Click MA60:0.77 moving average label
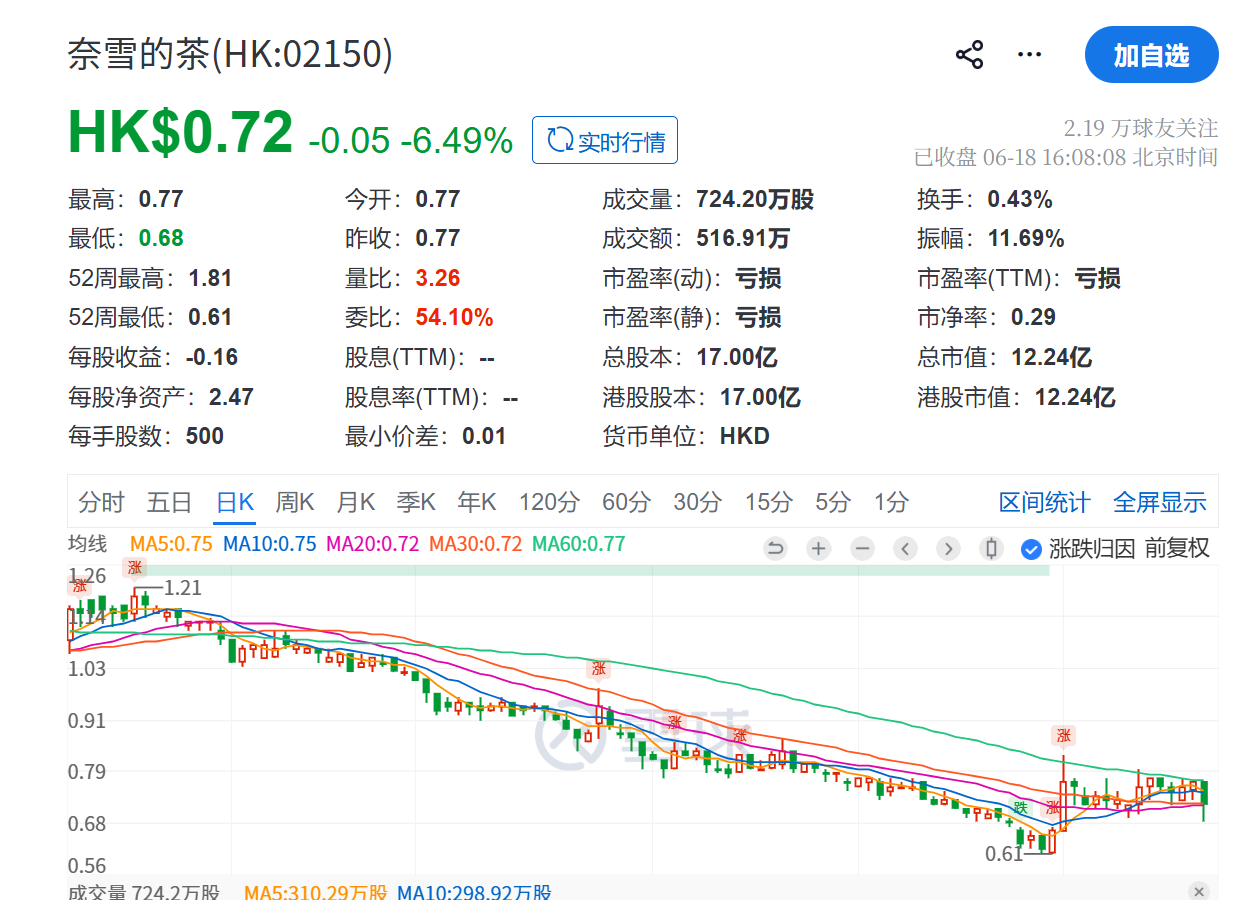The image size is (1256, 900). pyautogui.click(x=578, y=545)
